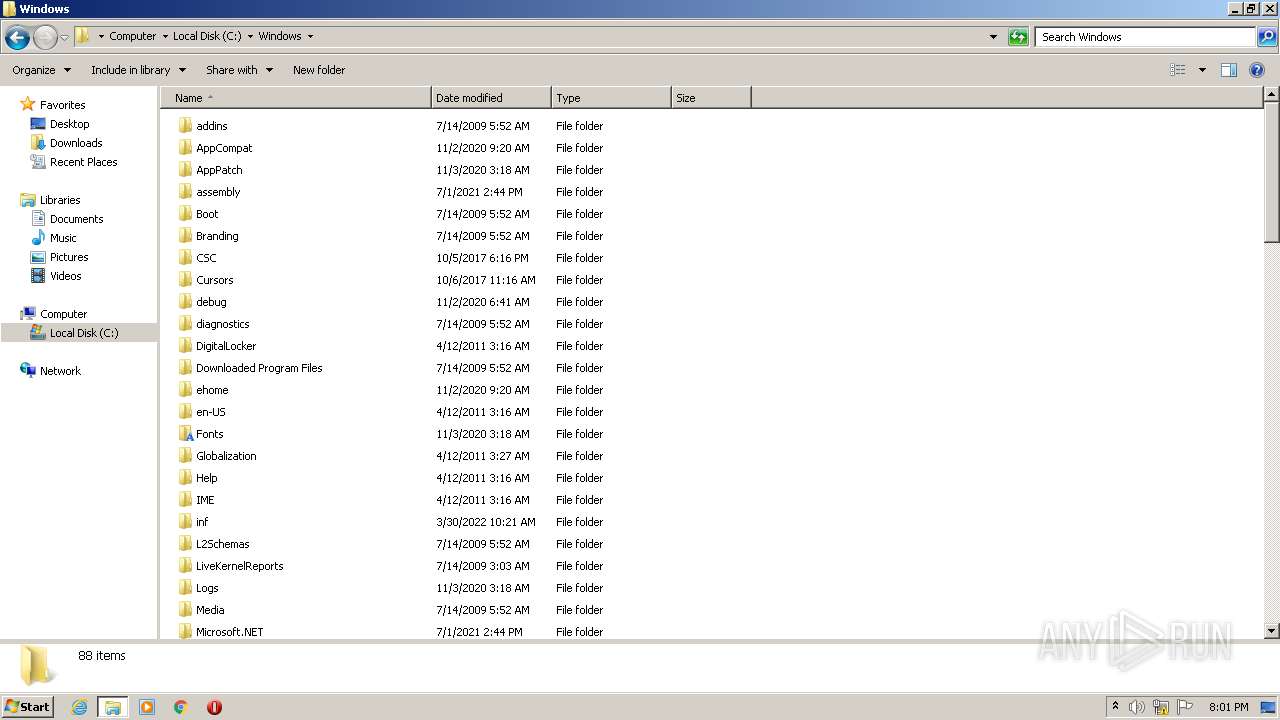Click the Change your view icon

pos(1178,70)
